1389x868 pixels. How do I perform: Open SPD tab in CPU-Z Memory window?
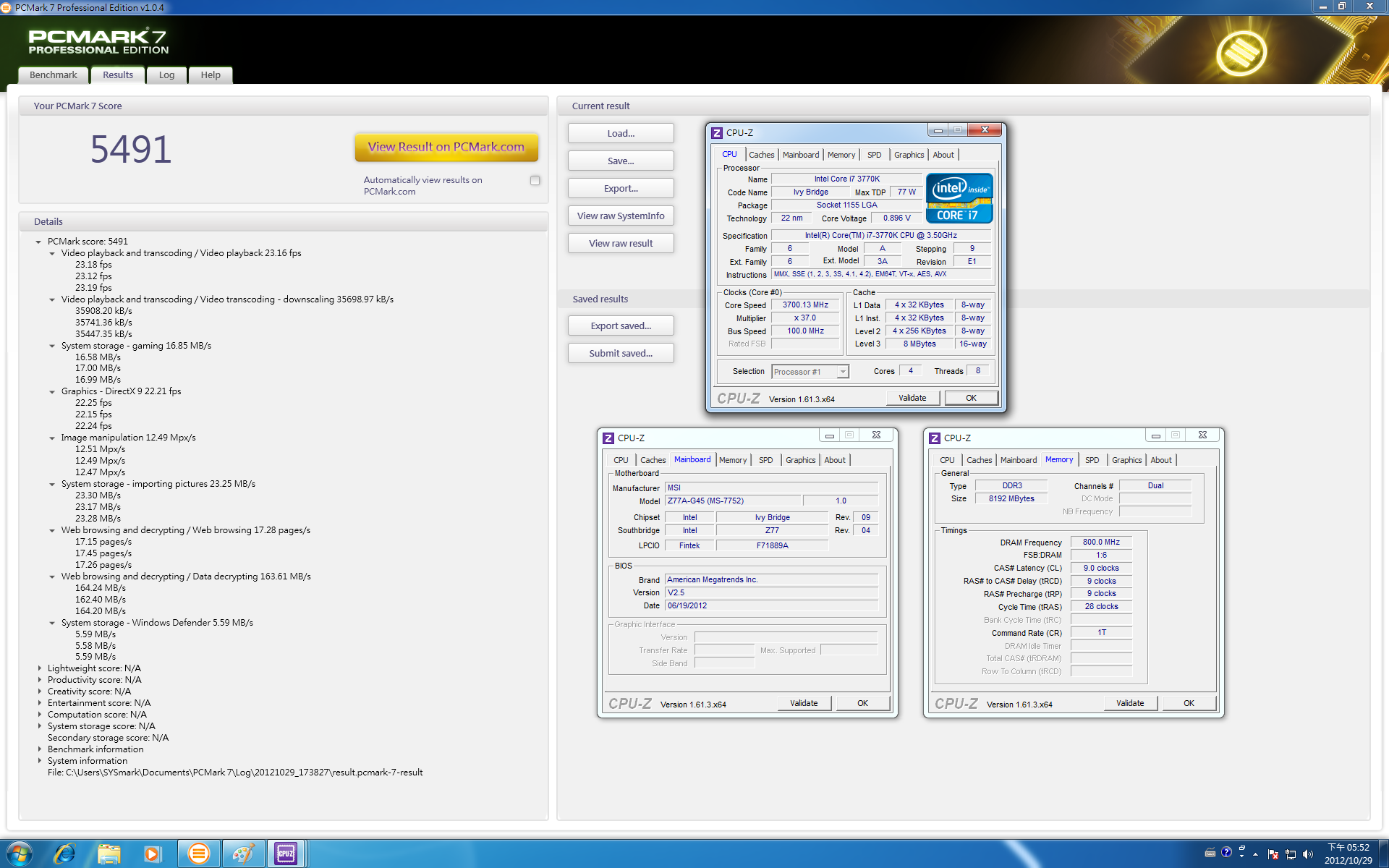pyautogui.click(x=1092, y=460)
